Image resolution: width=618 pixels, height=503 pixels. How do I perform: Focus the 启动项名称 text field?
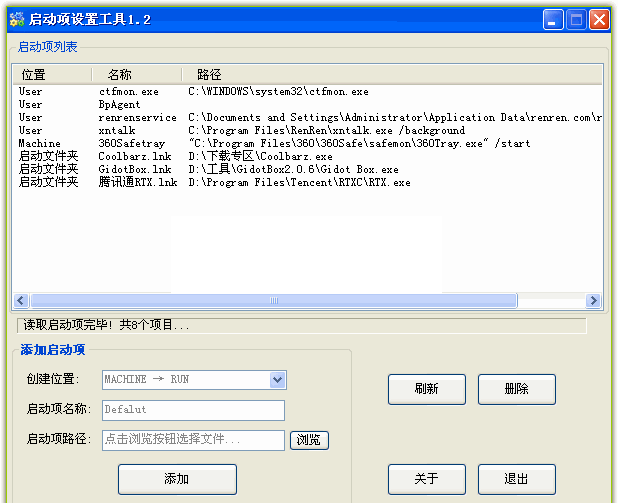(x=193, y=410)
